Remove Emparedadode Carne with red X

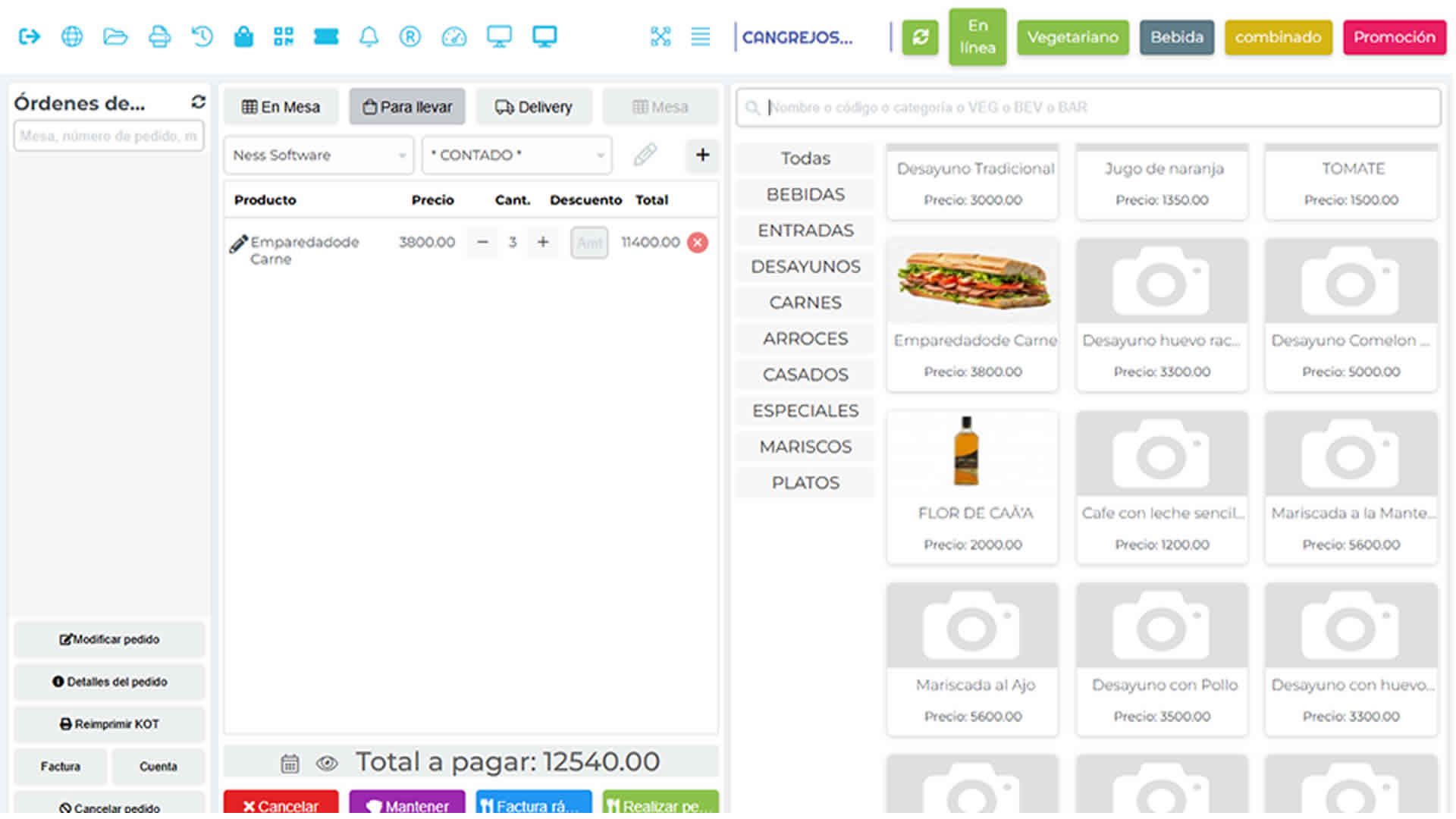[698, 243]
